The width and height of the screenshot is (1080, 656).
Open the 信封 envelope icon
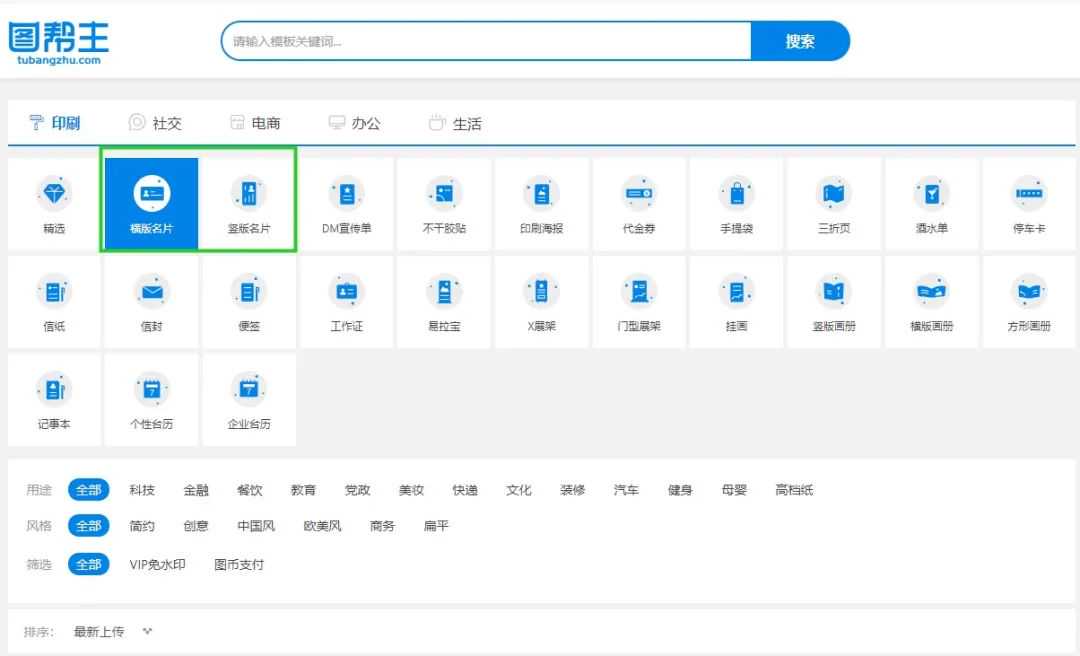(152, 291)
